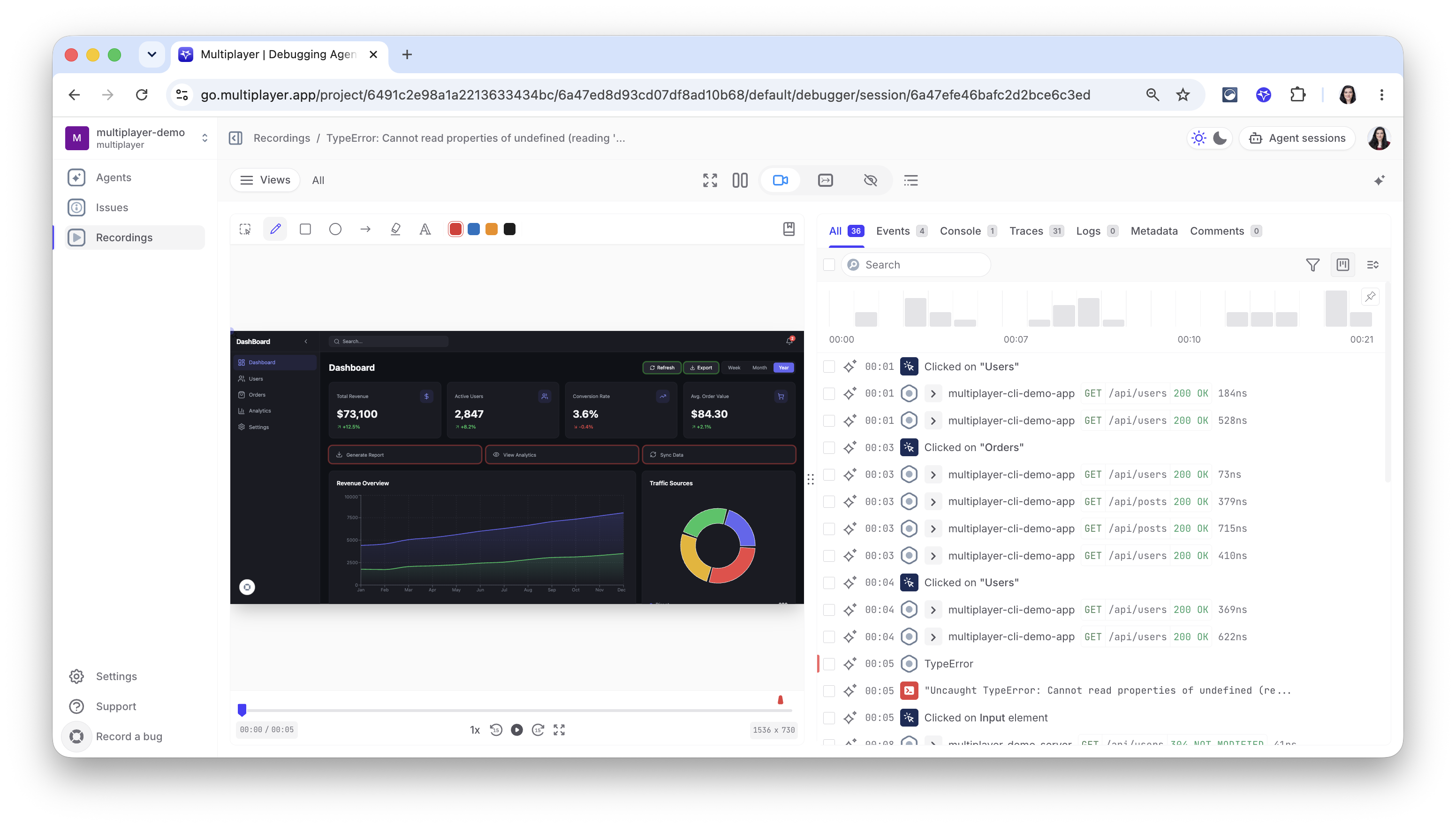Image resolution: width=1456 pixels, height=827 pixels.
Task: Toggle the hidden eye view mode
Action: [x=870, y=180]
